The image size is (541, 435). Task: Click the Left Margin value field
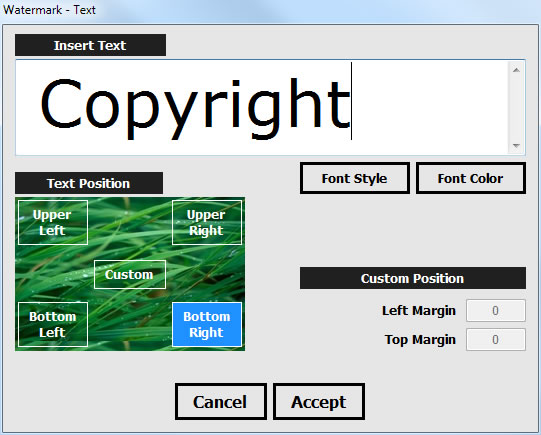click(496, 310)
